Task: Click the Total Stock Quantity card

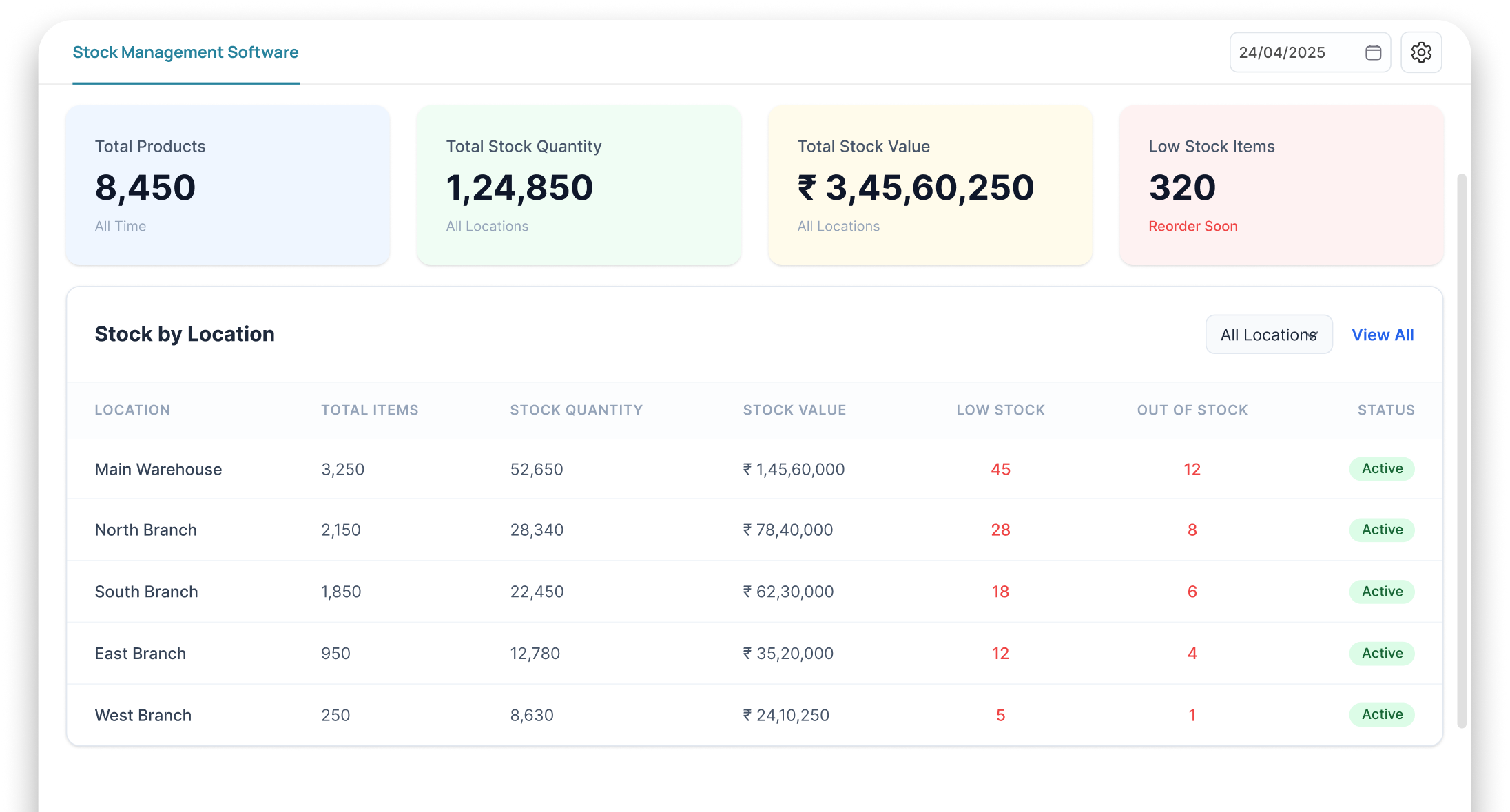Action: [x=579, y=185]
